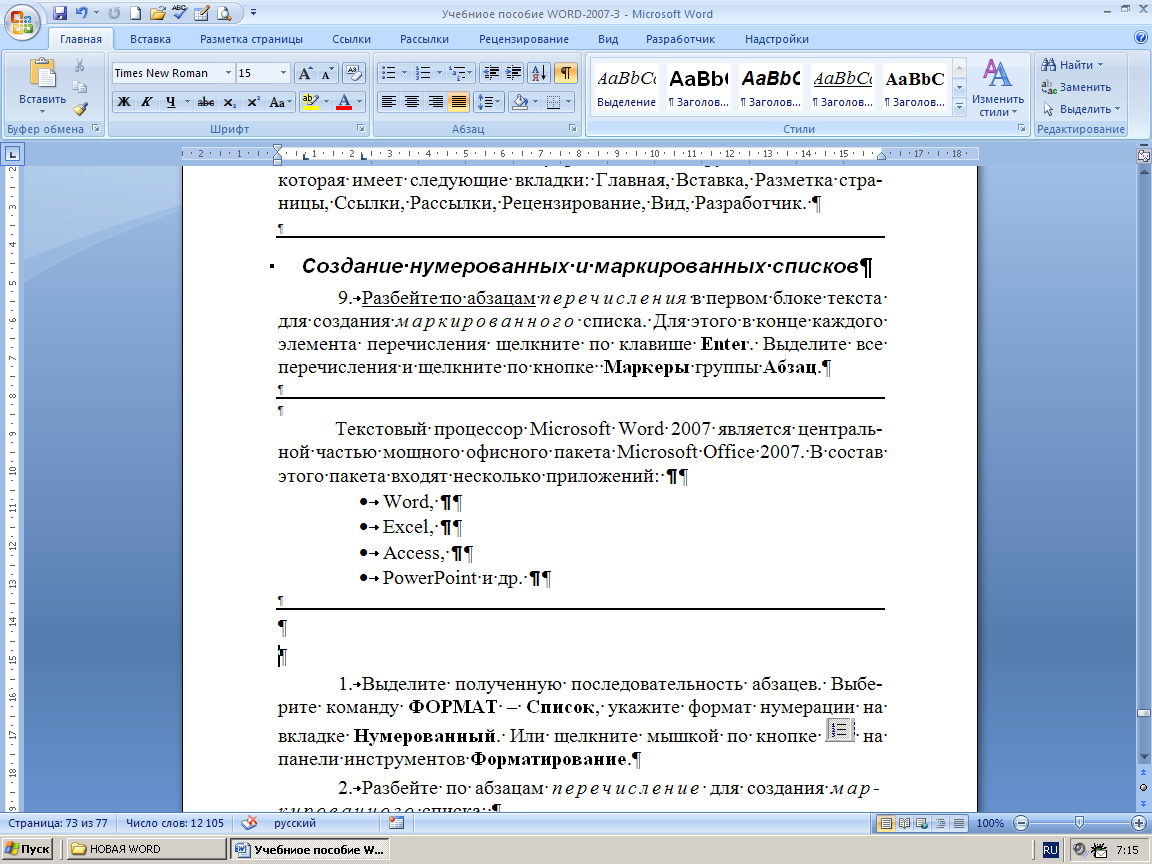
Task: Click the Заменить button
Action: pos(1076,87)
